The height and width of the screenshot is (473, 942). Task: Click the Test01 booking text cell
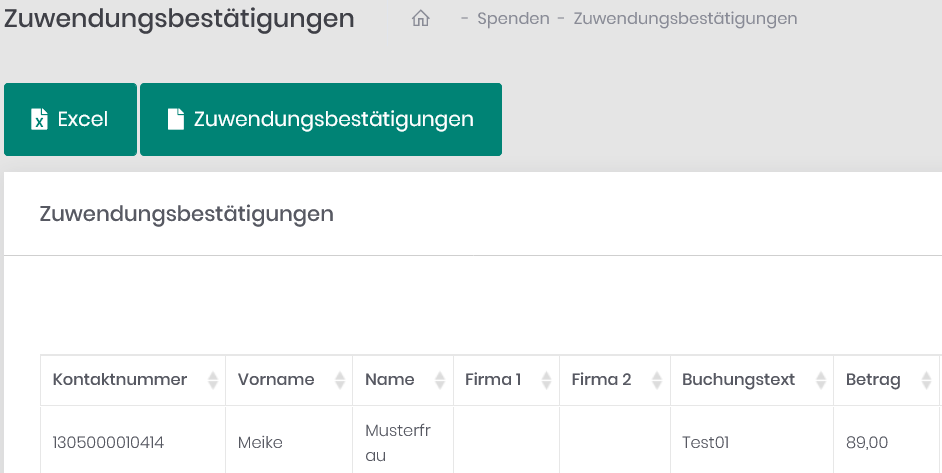(x=707, y=442)
